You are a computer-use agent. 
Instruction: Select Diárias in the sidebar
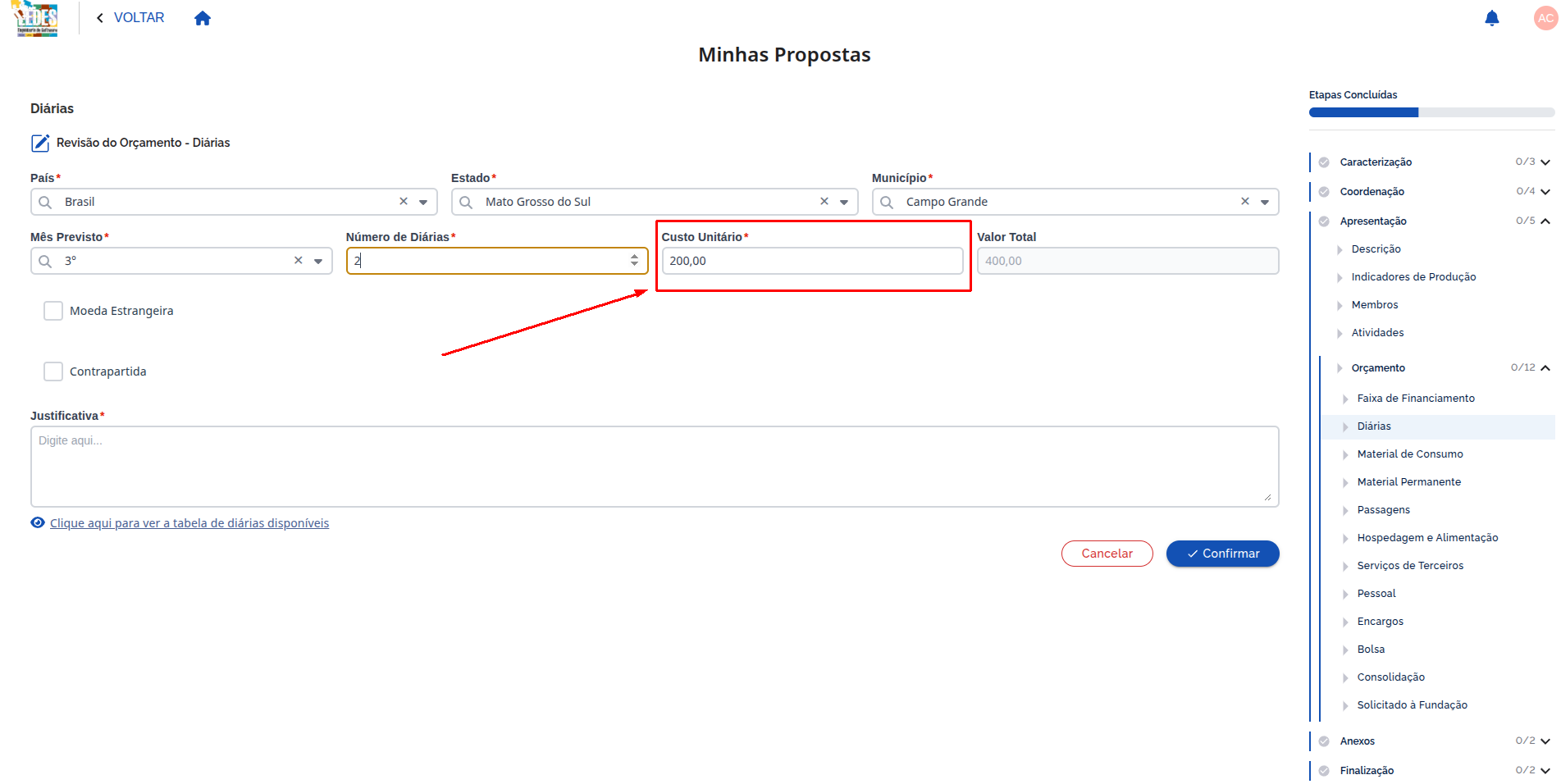1437,426
